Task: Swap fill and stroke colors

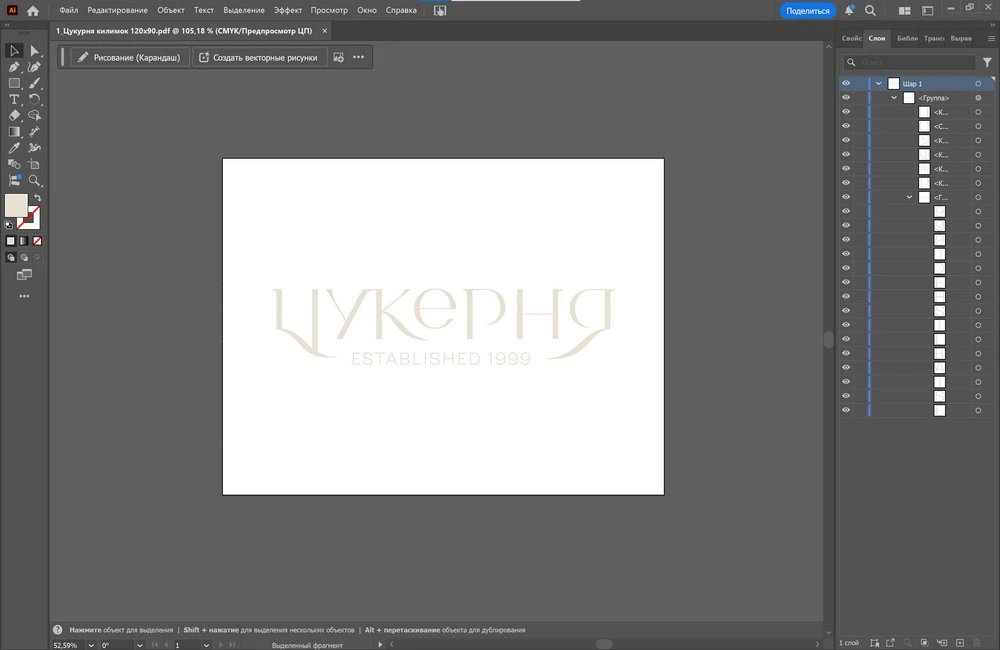Action: (37, 199)
